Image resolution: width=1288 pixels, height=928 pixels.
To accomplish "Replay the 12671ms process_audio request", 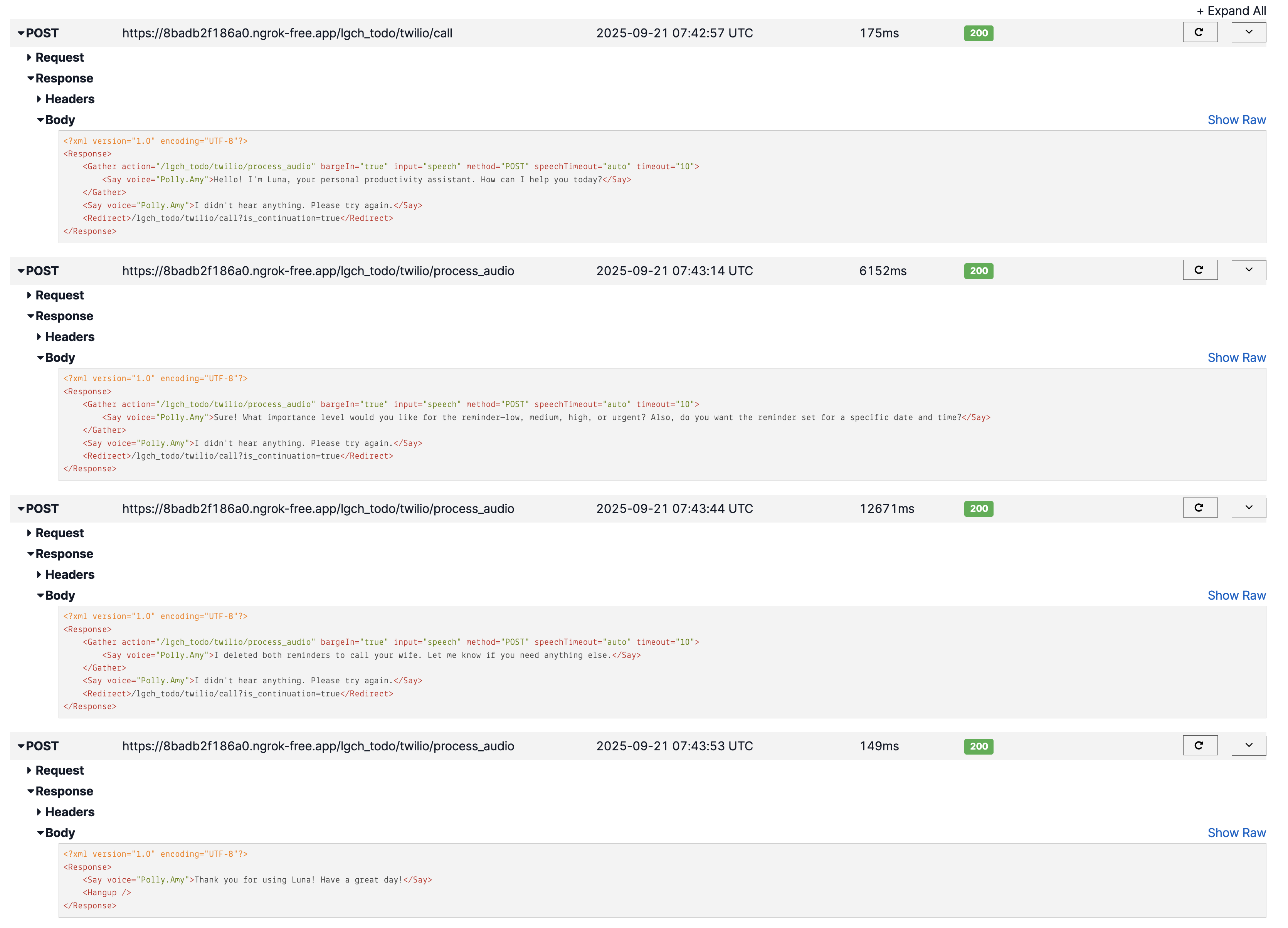I will (x=1200, y=507).
